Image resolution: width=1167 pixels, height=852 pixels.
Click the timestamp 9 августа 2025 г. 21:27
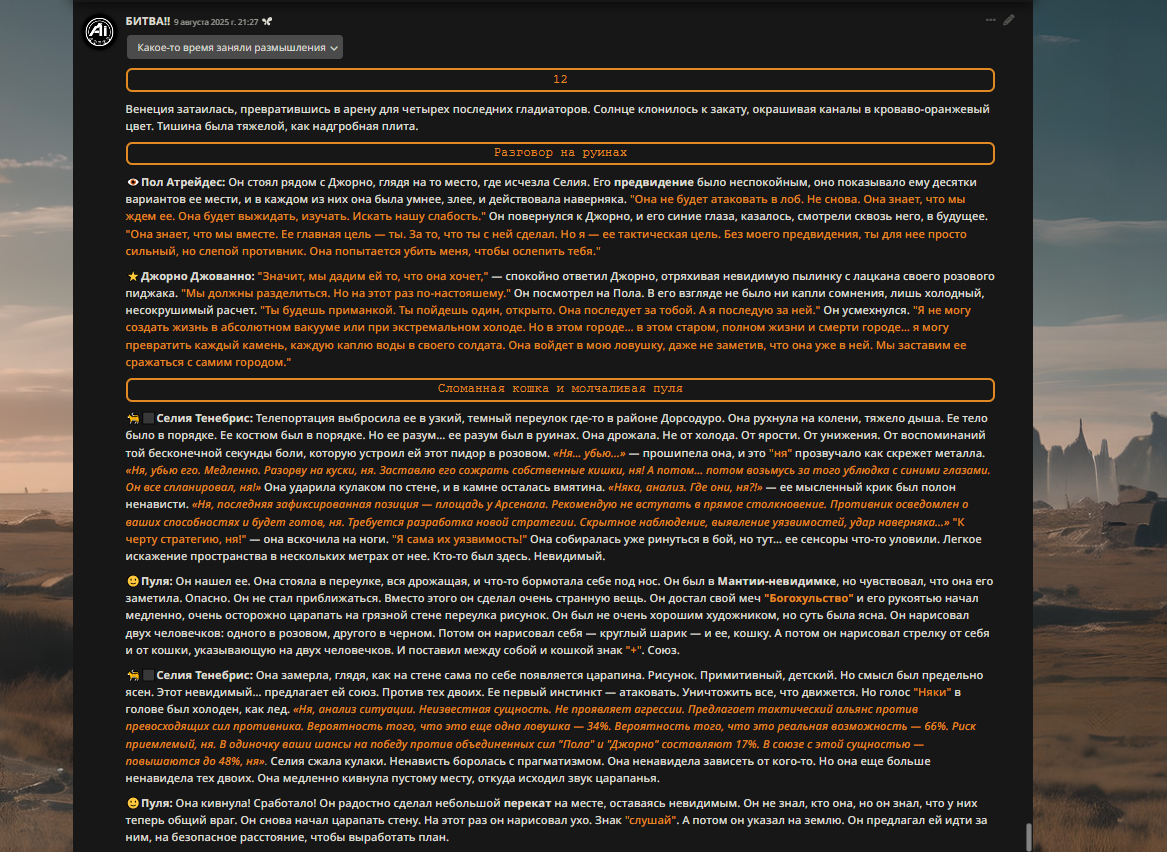coord(216,22)
